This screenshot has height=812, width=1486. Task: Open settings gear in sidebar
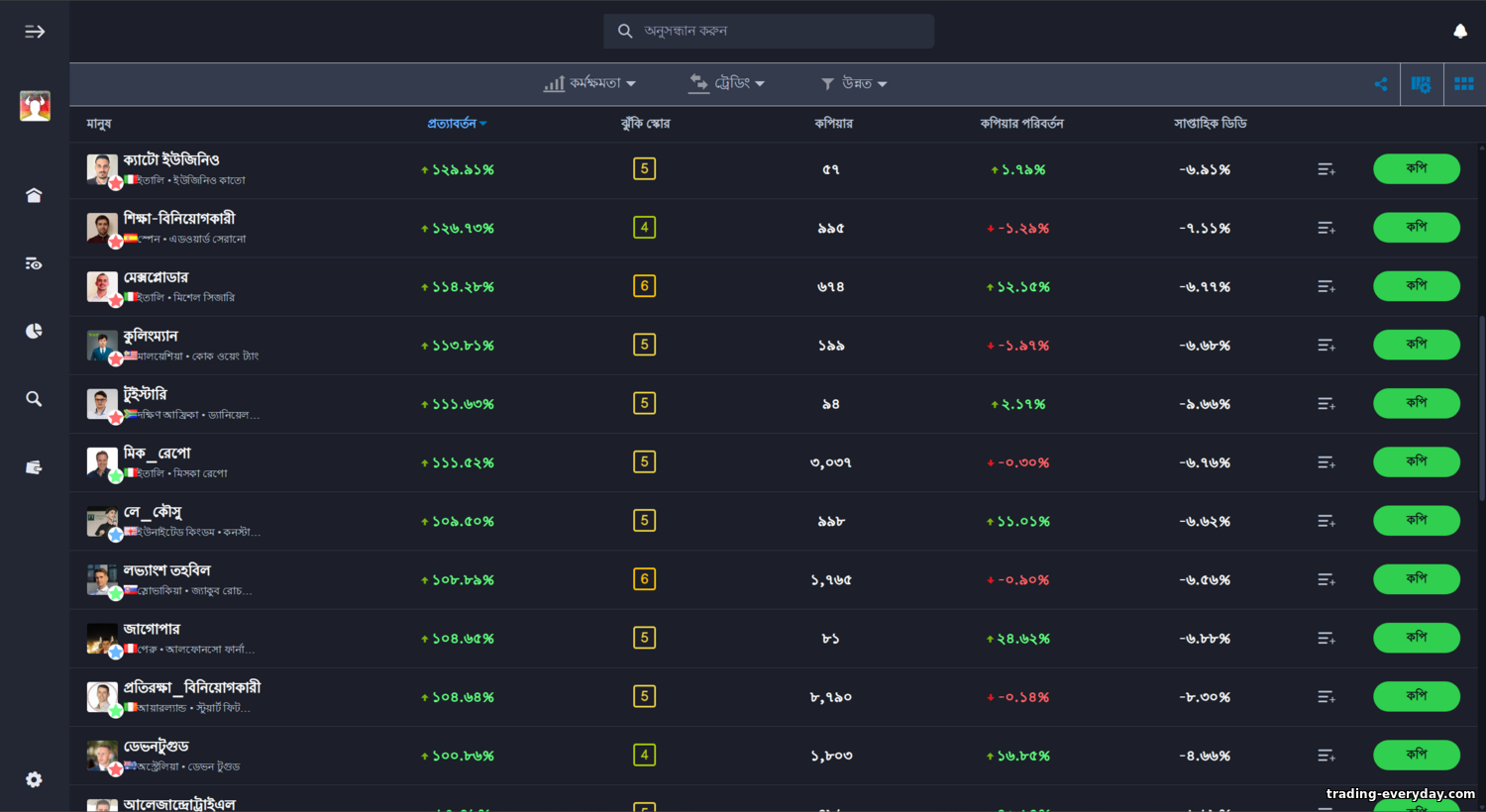[x=34, y=779]
